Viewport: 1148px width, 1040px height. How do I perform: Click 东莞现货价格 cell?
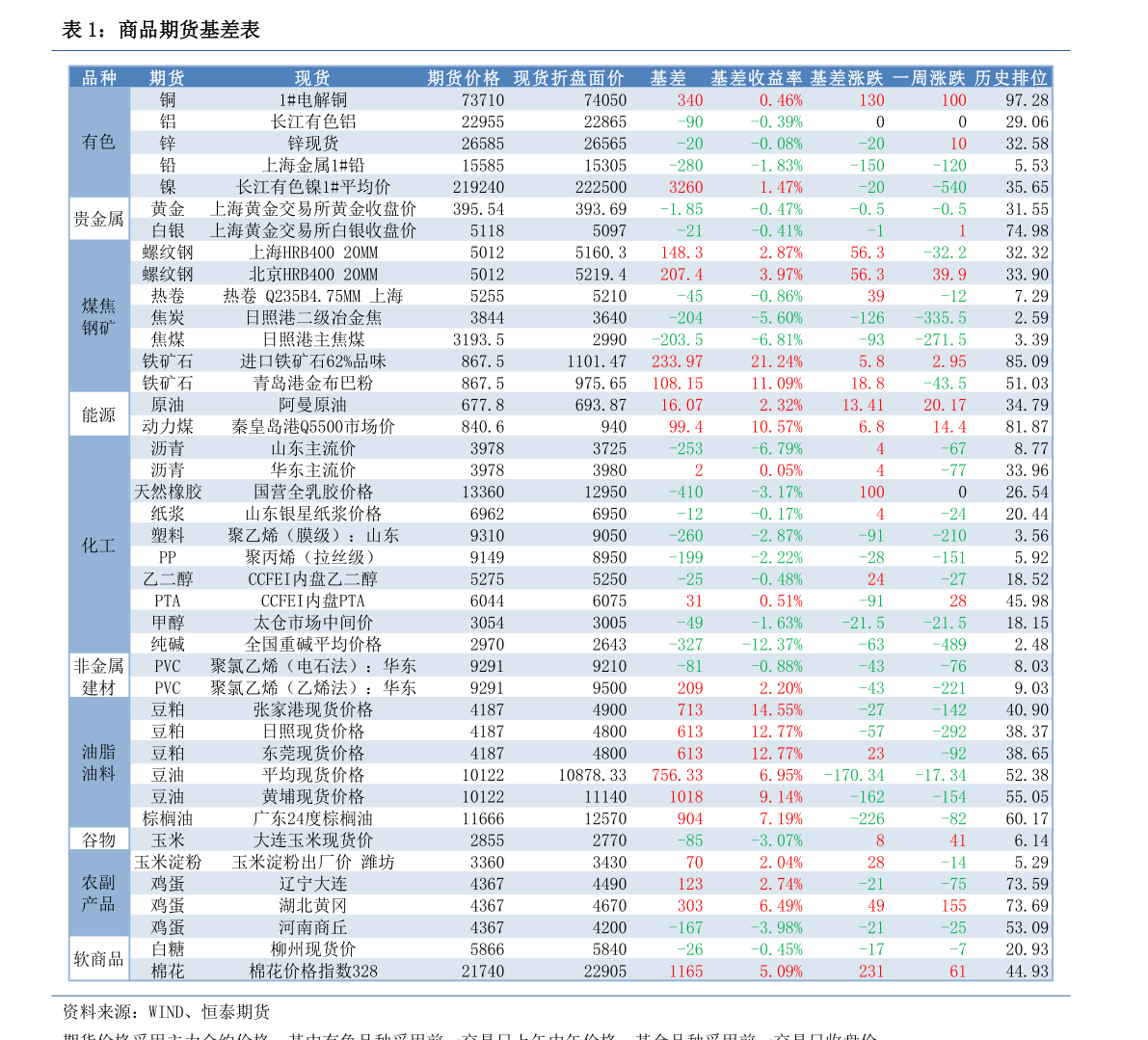tap(312, 754)
